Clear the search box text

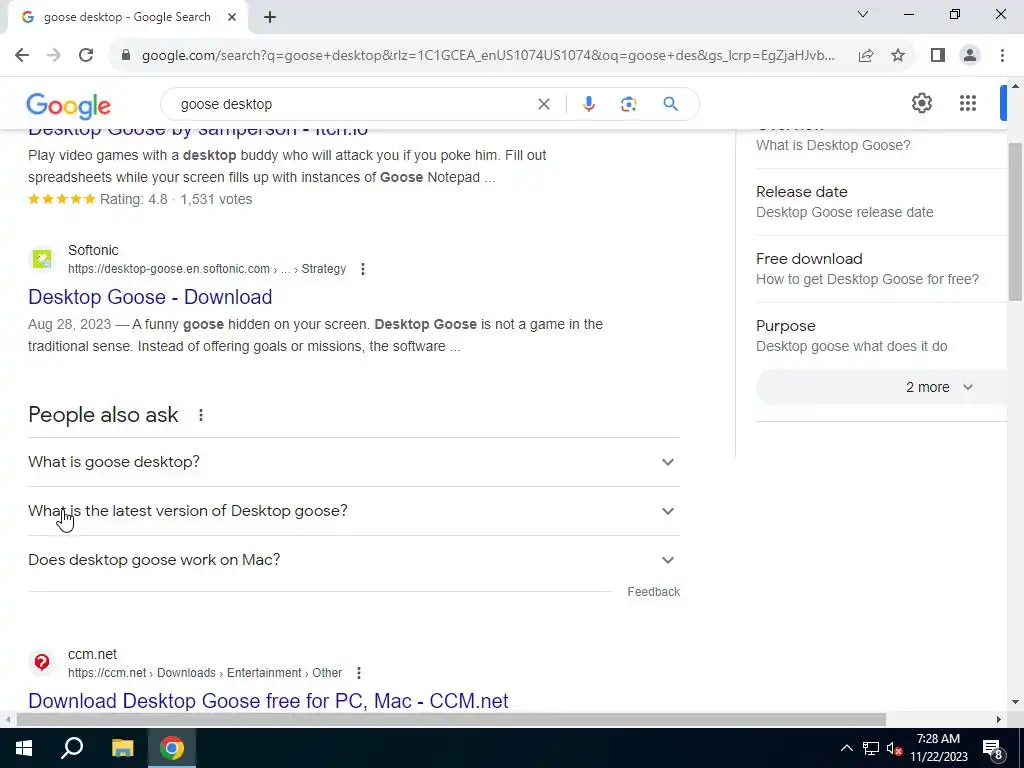[543, 104]
